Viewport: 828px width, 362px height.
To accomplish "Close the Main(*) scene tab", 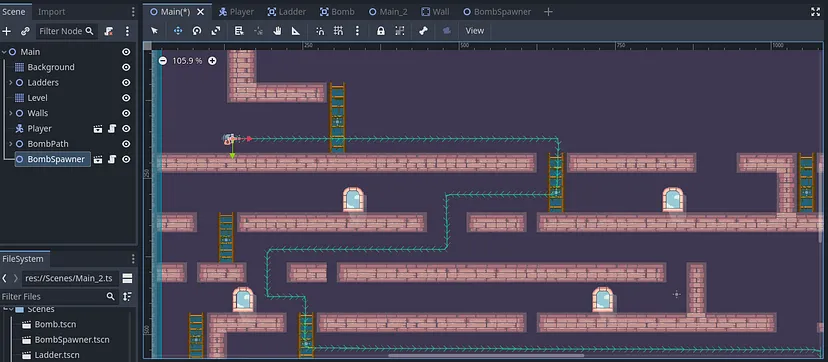I will [x=200, y=12].
